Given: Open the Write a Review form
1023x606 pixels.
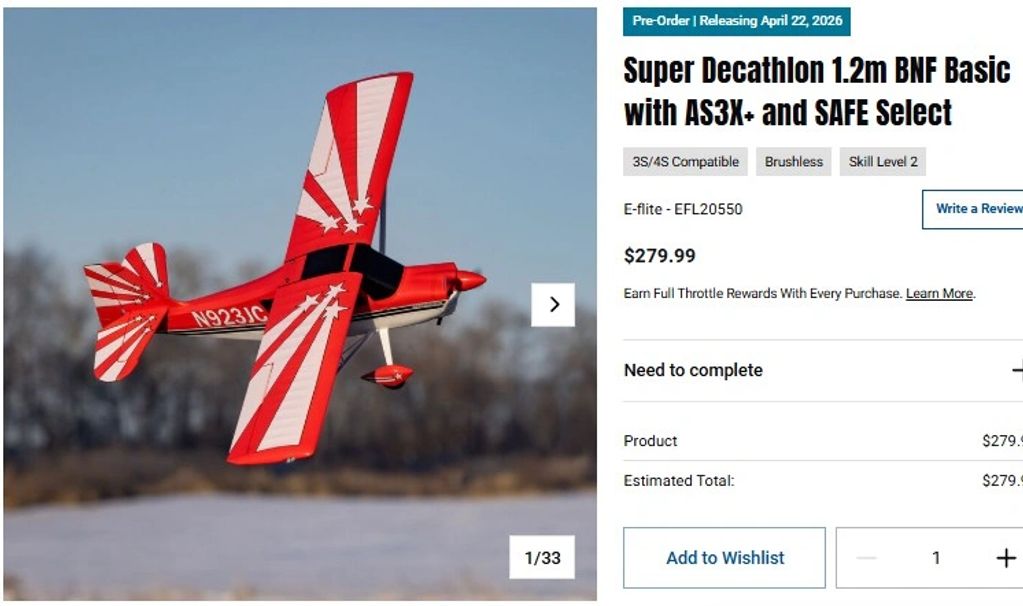Looking at the screenshot, I should tap(977, 209).
